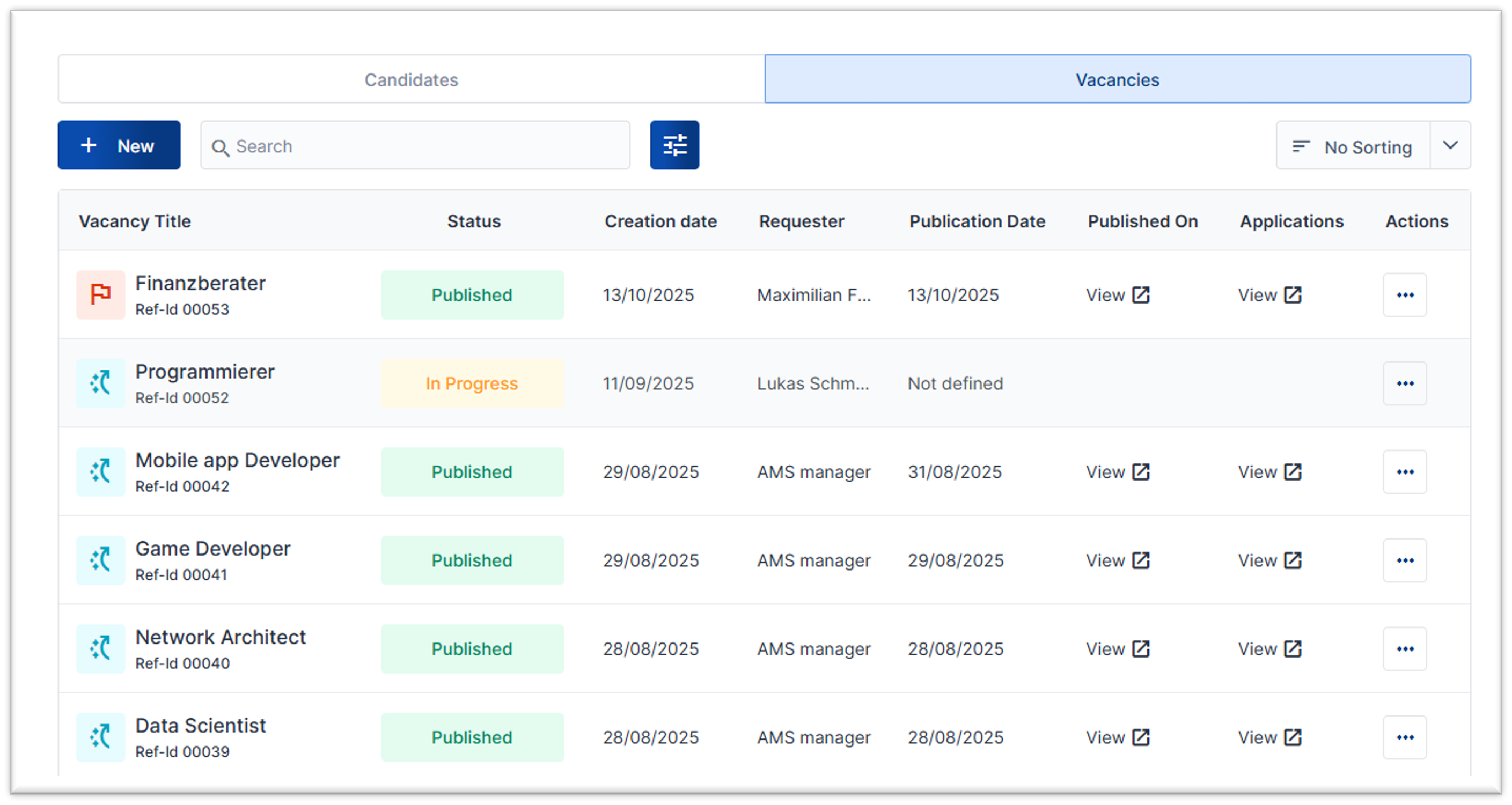Image resolution: width=1512 pixels, height=805 pixels.
Task: Click the red flag icon on Finanzberater vacancy
Action: (100, 295)
